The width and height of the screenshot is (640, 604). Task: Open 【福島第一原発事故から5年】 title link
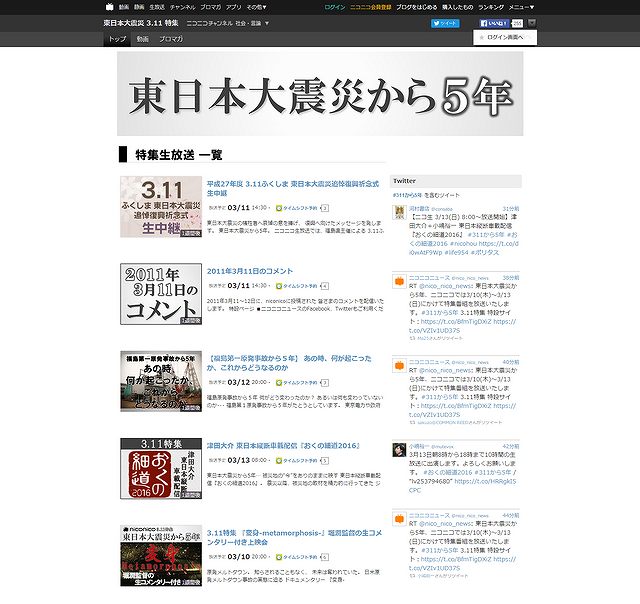289,363
